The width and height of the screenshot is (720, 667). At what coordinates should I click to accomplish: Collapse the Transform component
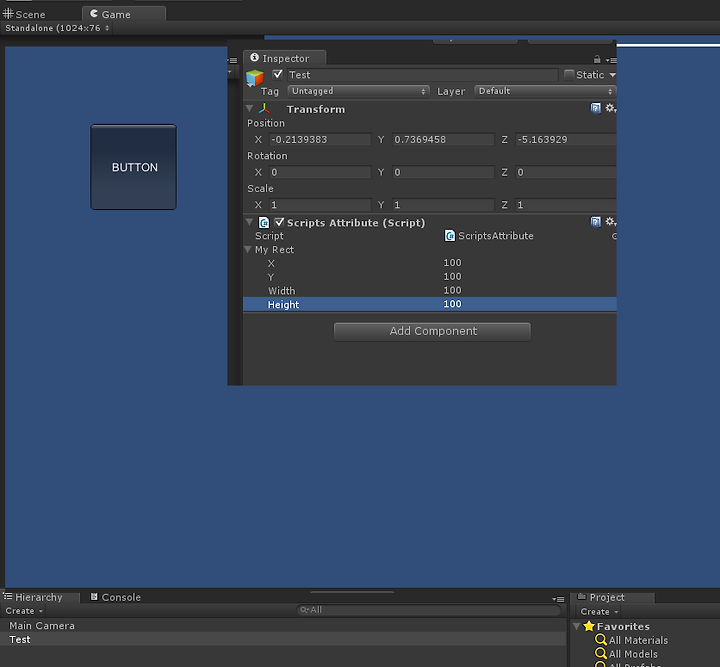[x=250, y=108]
